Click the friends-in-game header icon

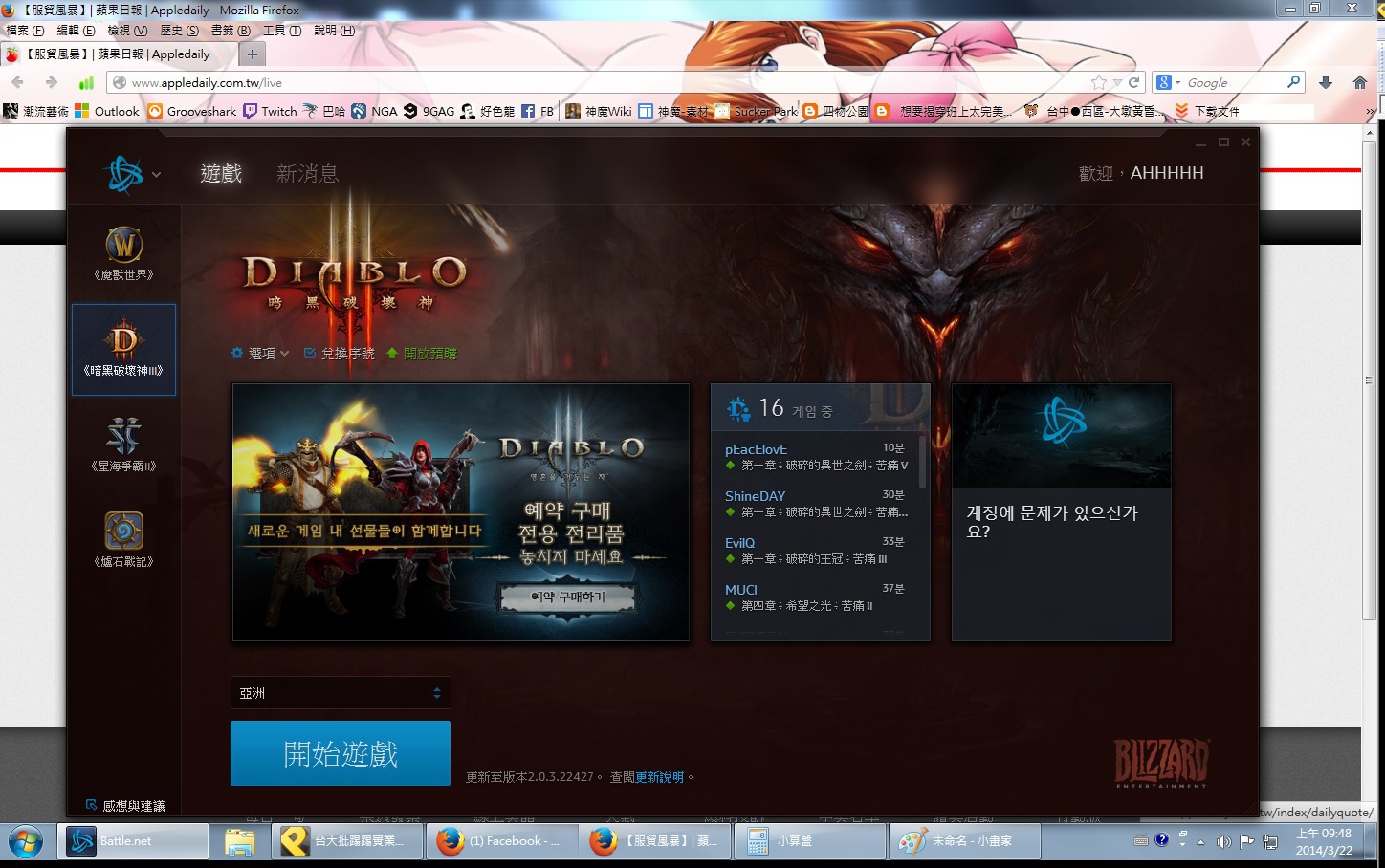coord(738,409)
